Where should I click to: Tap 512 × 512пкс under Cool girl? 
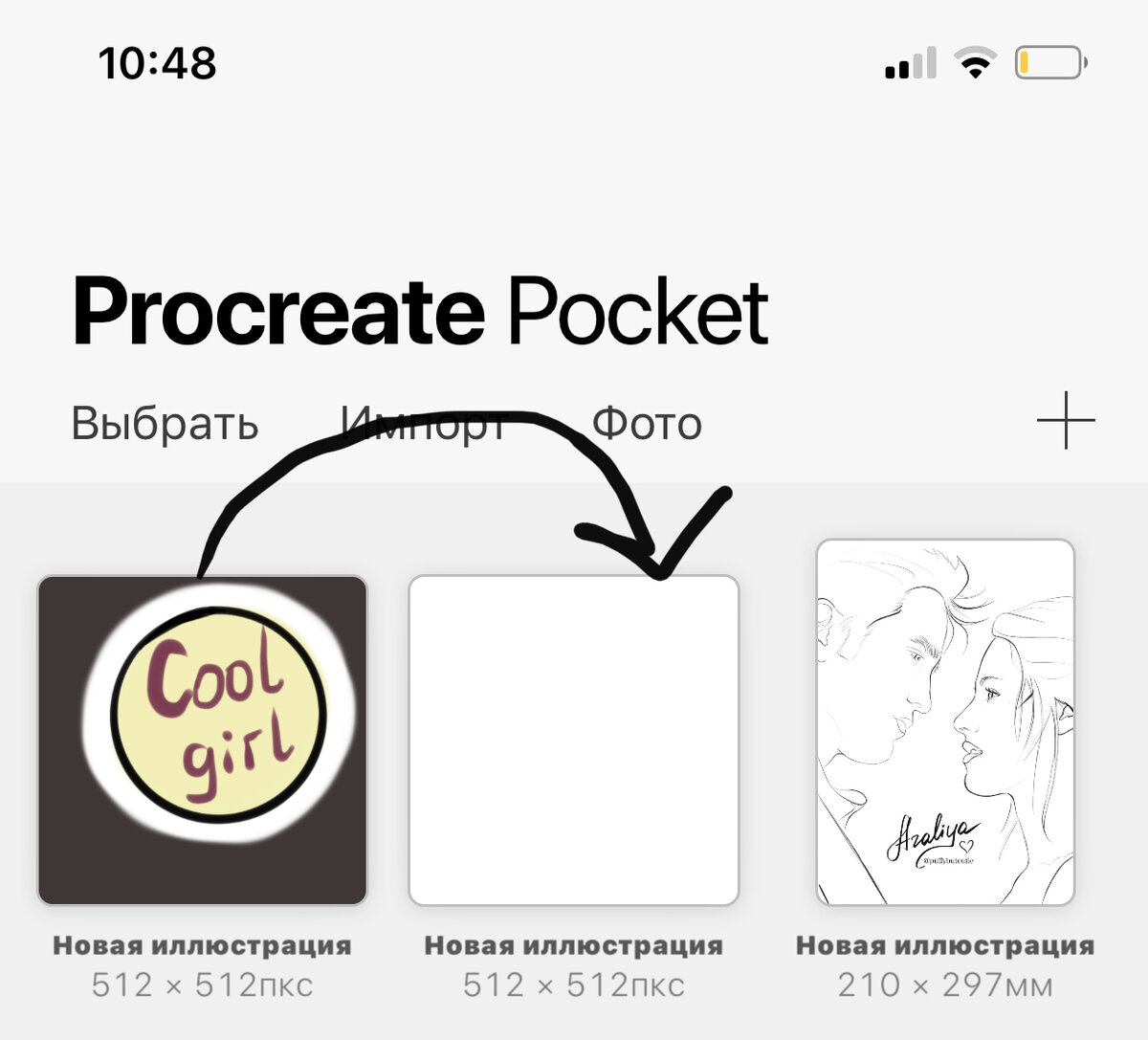pos(202,985)
